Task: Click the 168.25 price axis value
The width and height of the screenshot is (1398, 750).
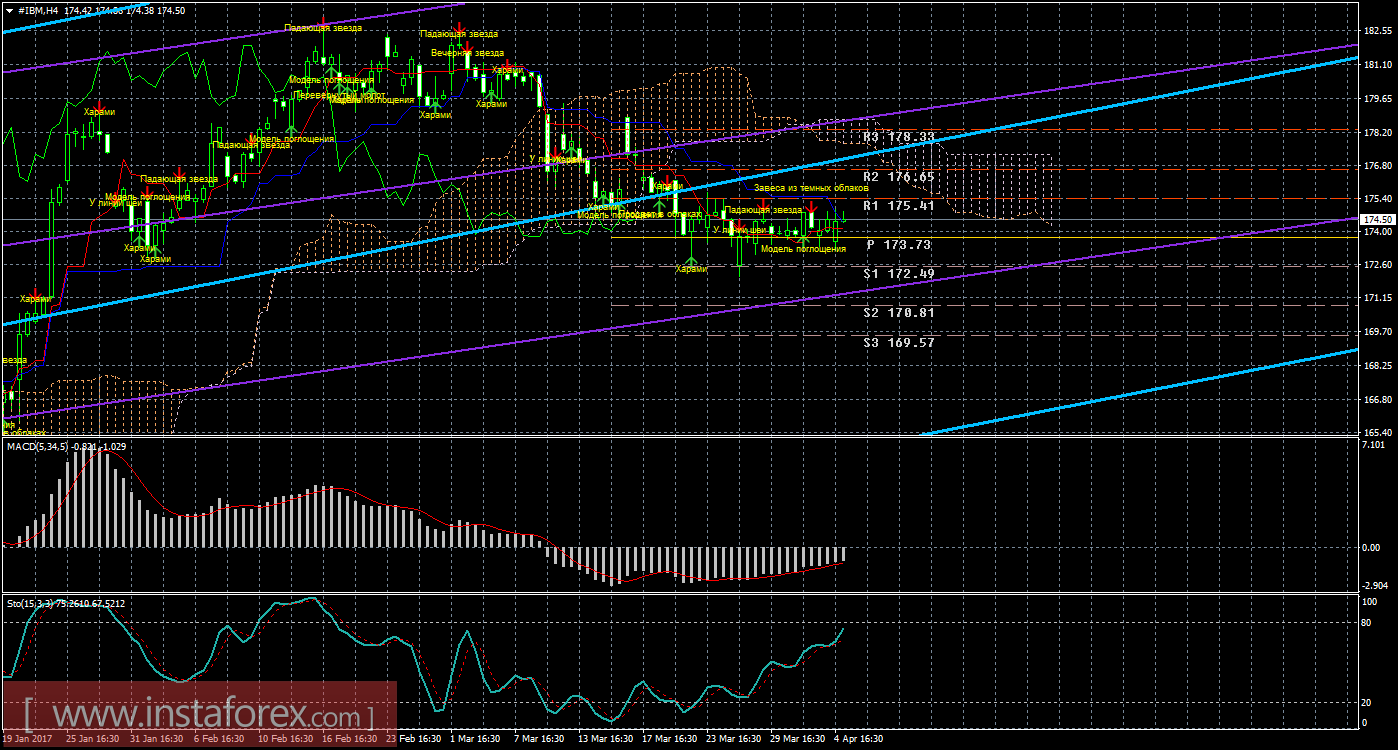Action: pos(1377,365)
